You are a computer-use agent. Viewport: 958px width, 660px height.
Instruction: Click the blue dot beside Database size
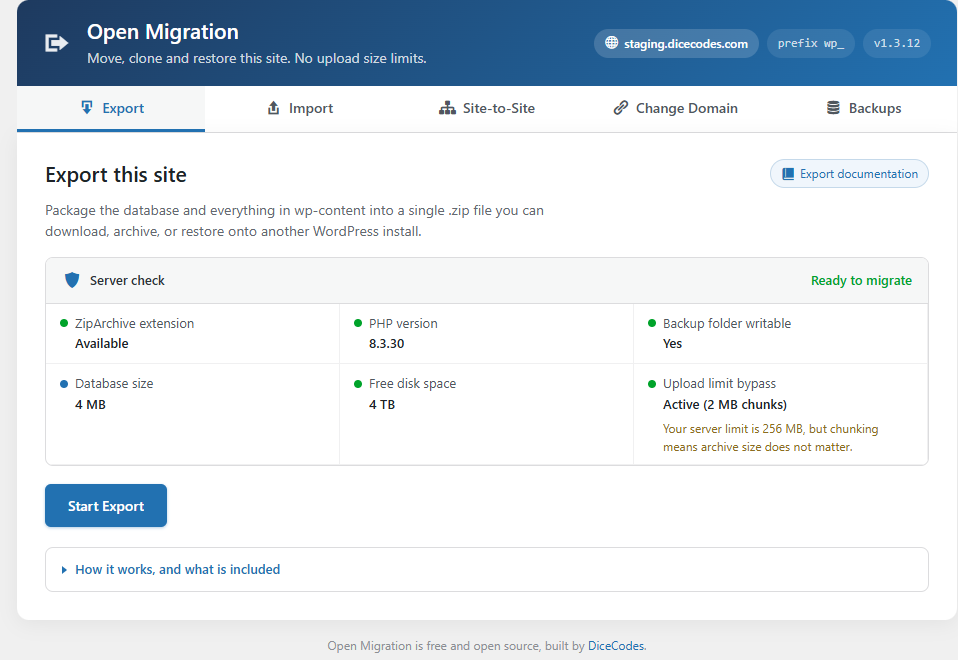pyautogui.click(x=64, y=384)
